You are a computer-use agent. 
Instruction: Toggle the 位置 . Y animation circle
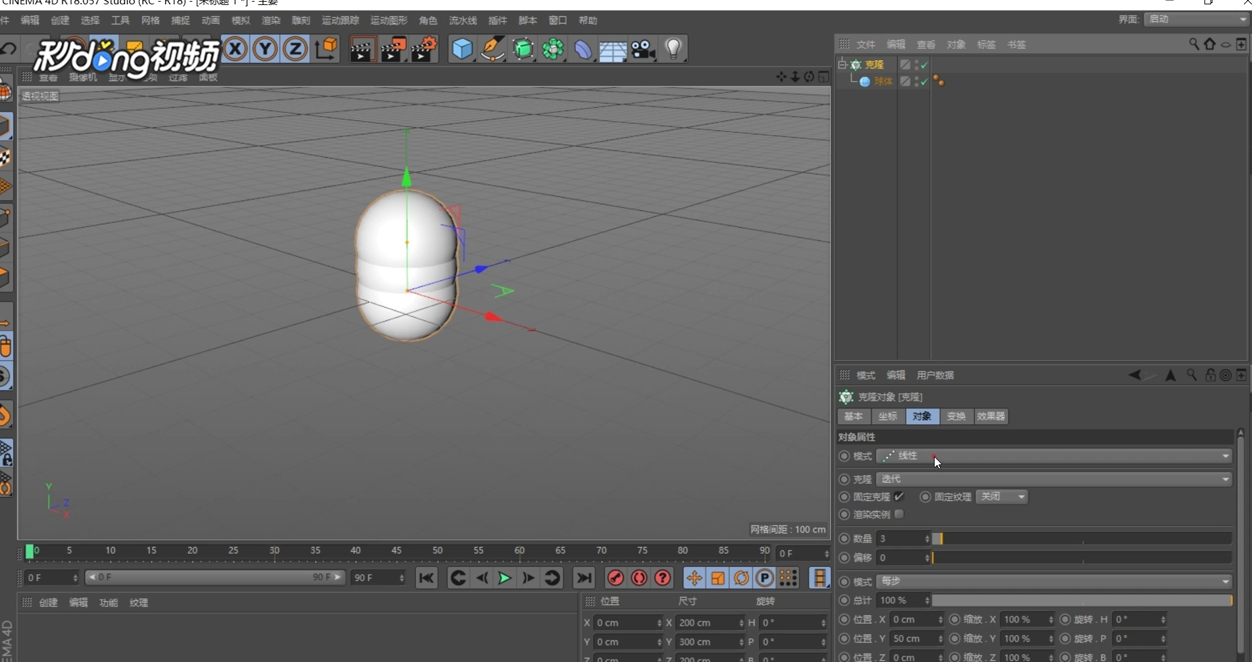click(x=844, y=638)
